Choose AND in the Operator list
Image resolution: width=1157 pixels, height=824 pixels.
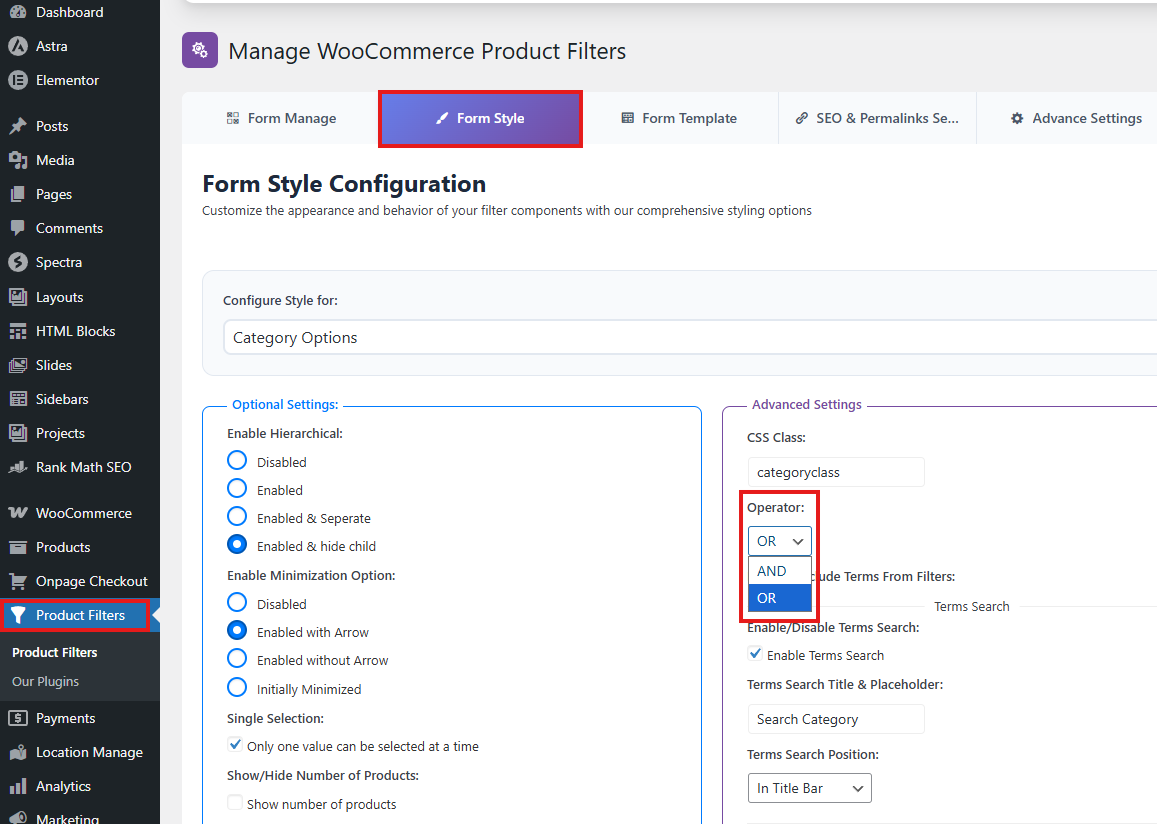coord(779,571)
